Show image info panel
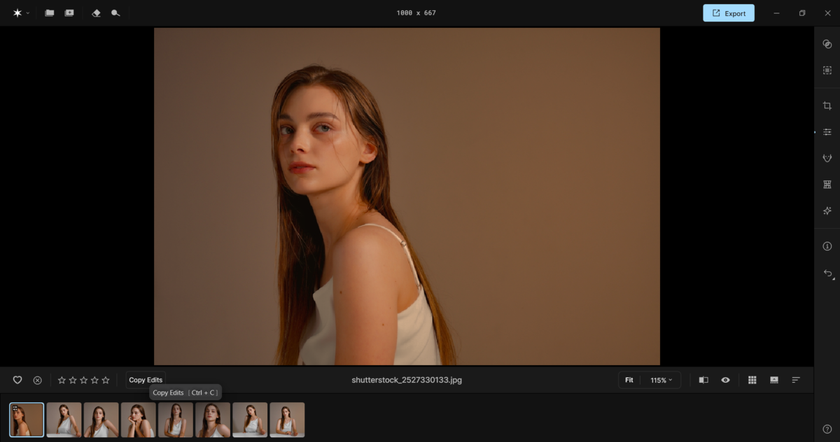The height and width of the screenshot is (442, 840). pos(827,246)
